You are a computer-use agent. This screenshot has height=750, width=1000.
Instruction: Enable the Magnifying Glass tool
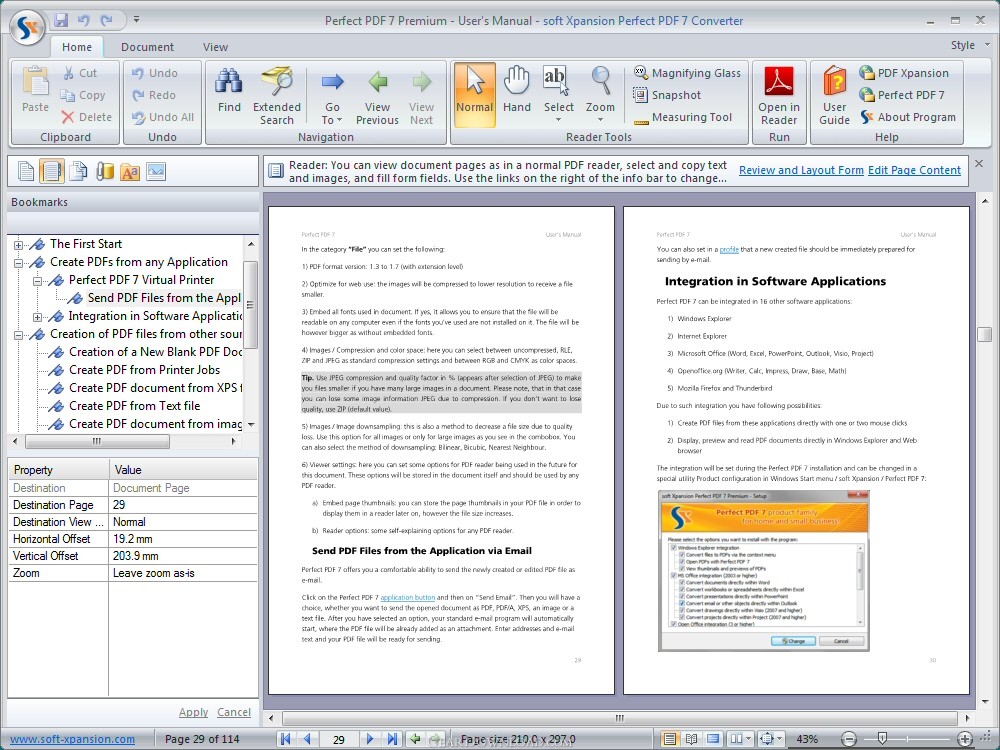688,73
